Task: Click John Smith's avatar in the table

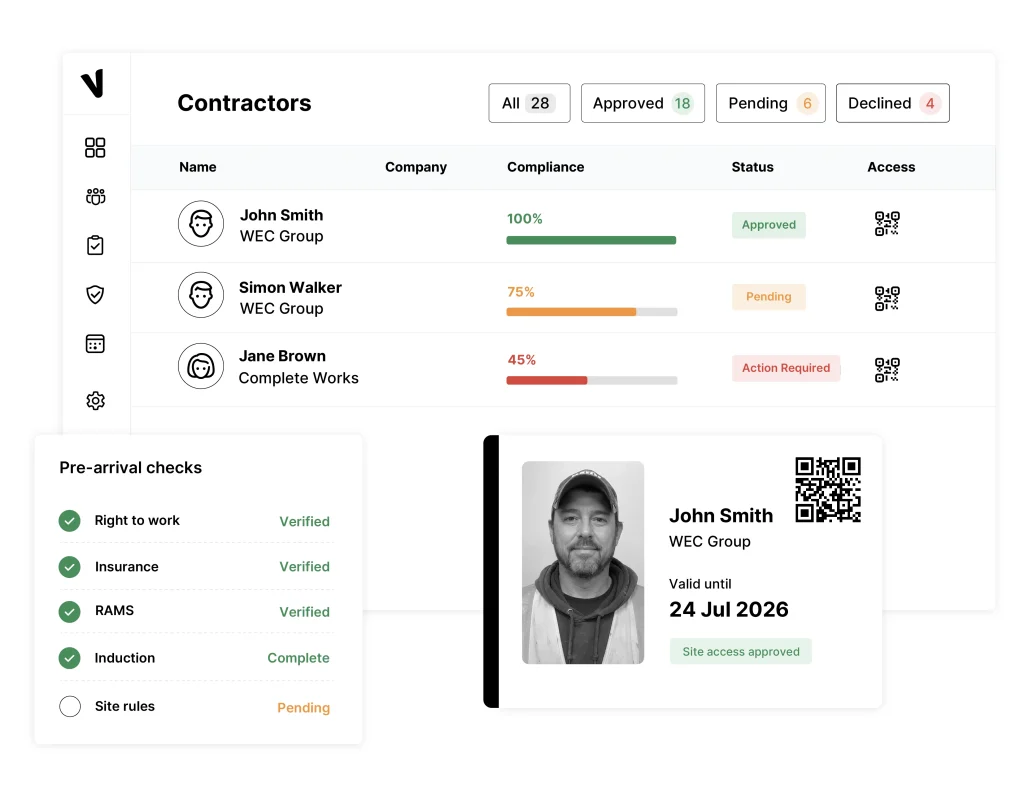Action: 201,223
